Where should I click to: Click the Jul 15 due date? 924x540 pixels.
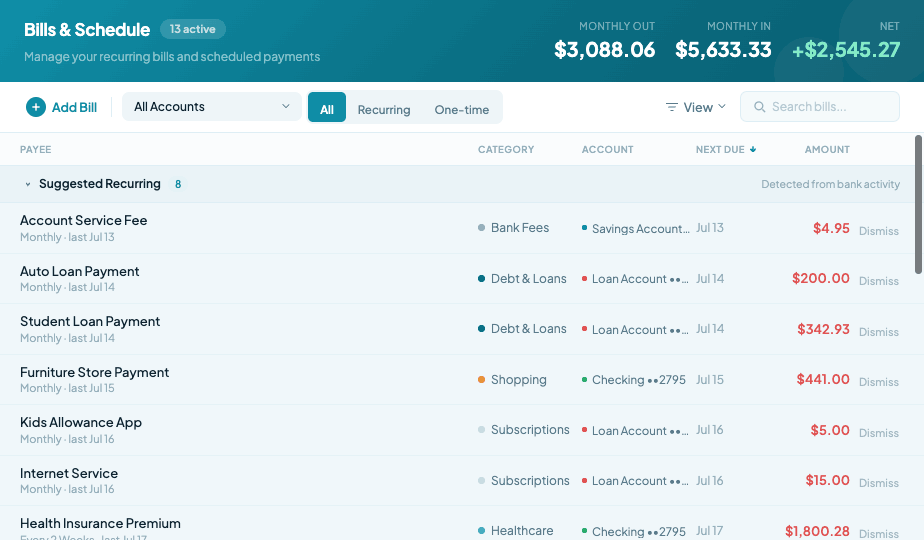click(710, 380)
